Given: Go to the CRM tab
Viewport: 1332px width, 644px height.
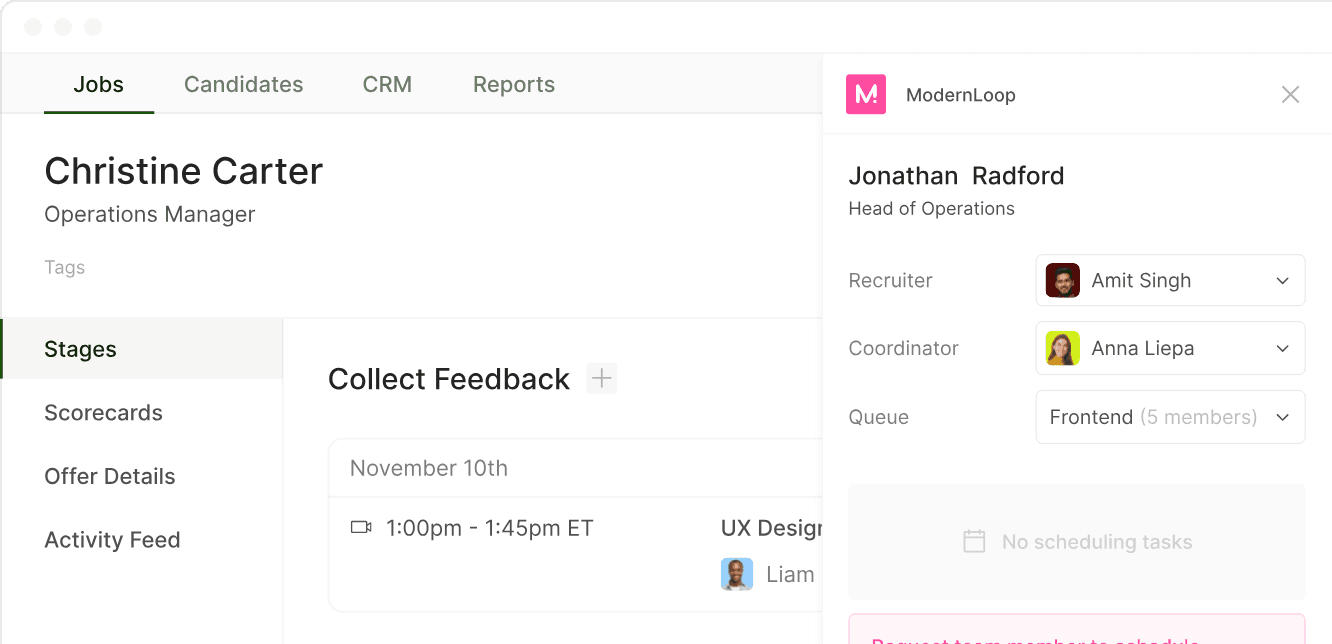Looking at the screenshot, I should [x=387, y=84].
